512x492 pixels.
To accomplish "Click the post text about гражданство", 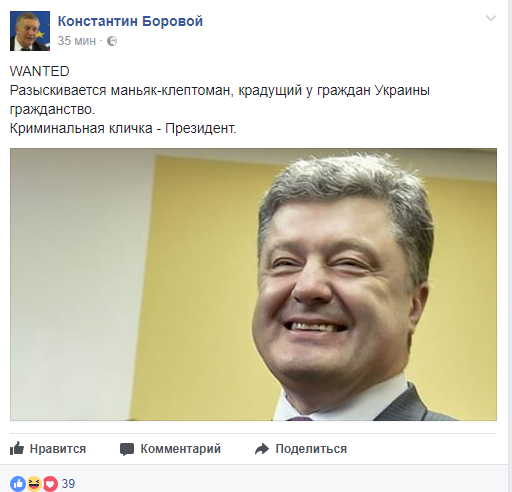I will pyautogui.click(x=52, y=109).
